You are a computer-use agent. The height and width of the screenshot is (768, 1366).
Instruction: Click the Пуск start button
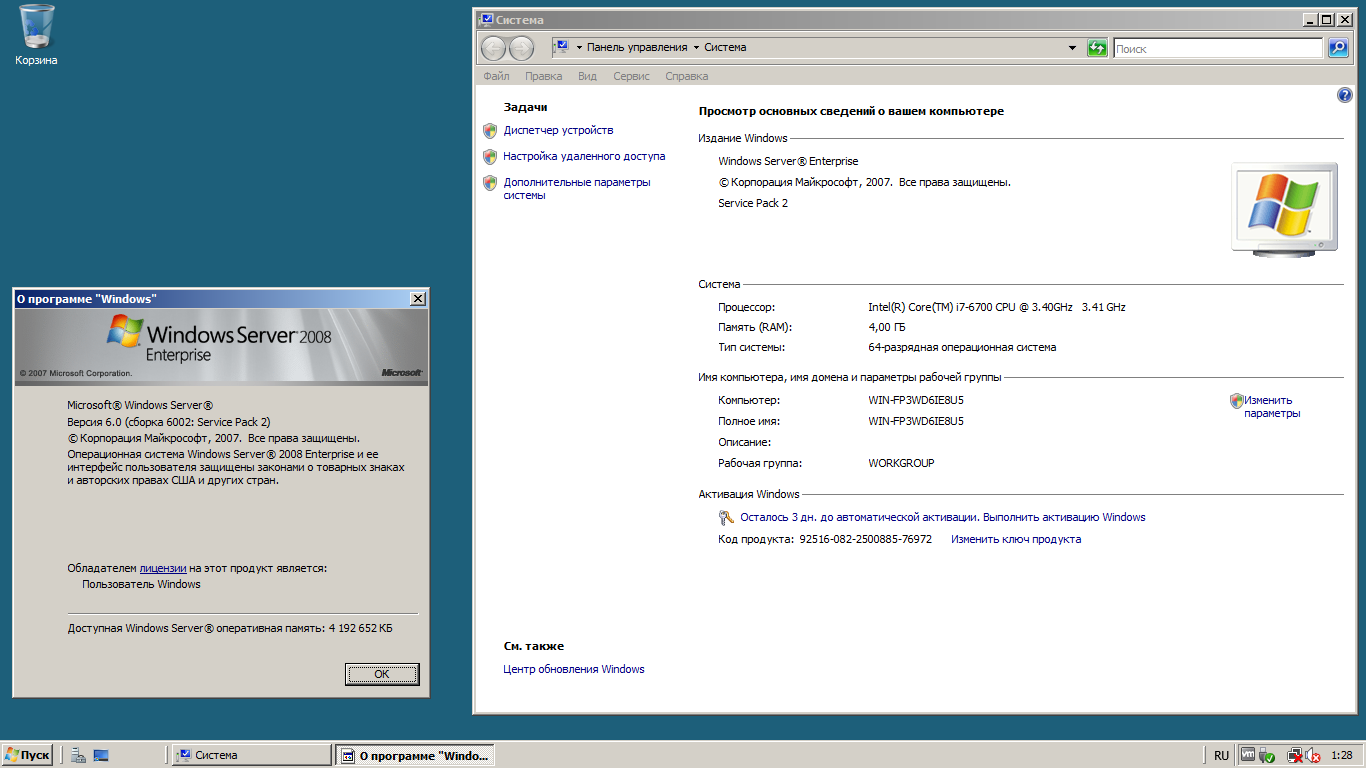pyautogui.click(x=27, y=756)
